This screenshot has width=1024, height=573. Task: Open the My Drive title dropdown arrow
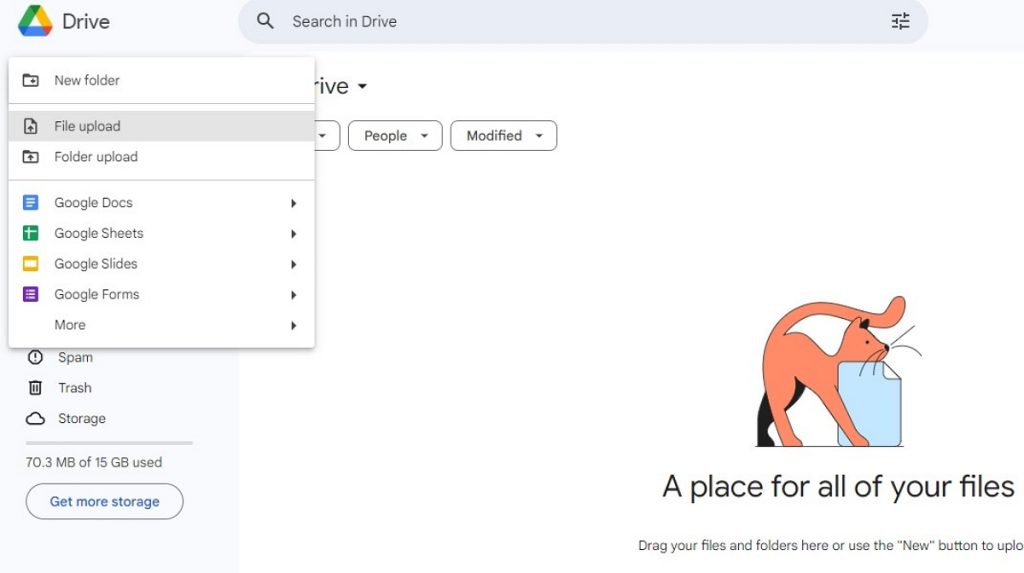pyautogui.click(x=362, y=86)
